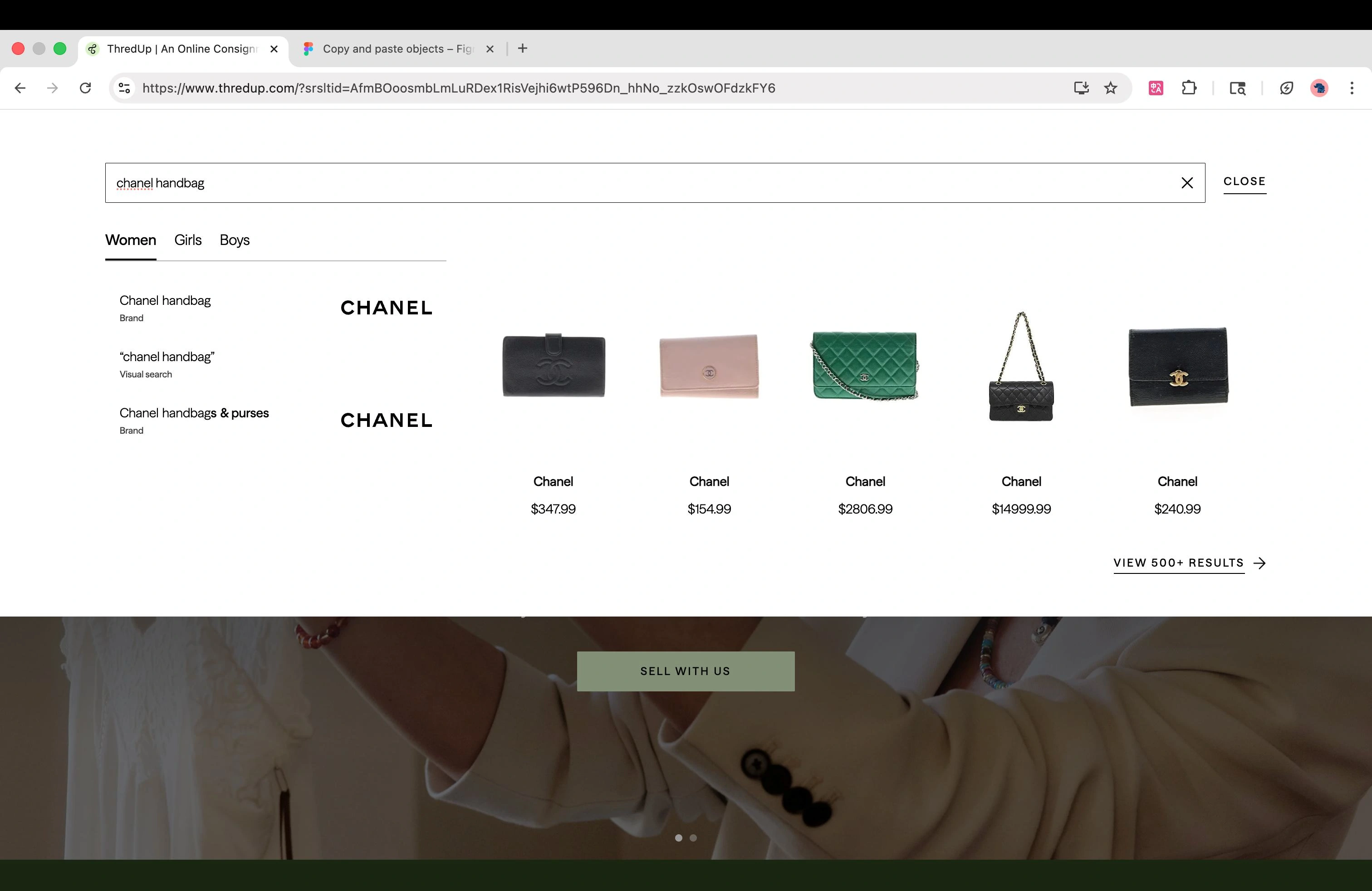Bookmark this page with the star icon
The width and height of the screenshot is (1372, 891).
tap(1111, 88)
